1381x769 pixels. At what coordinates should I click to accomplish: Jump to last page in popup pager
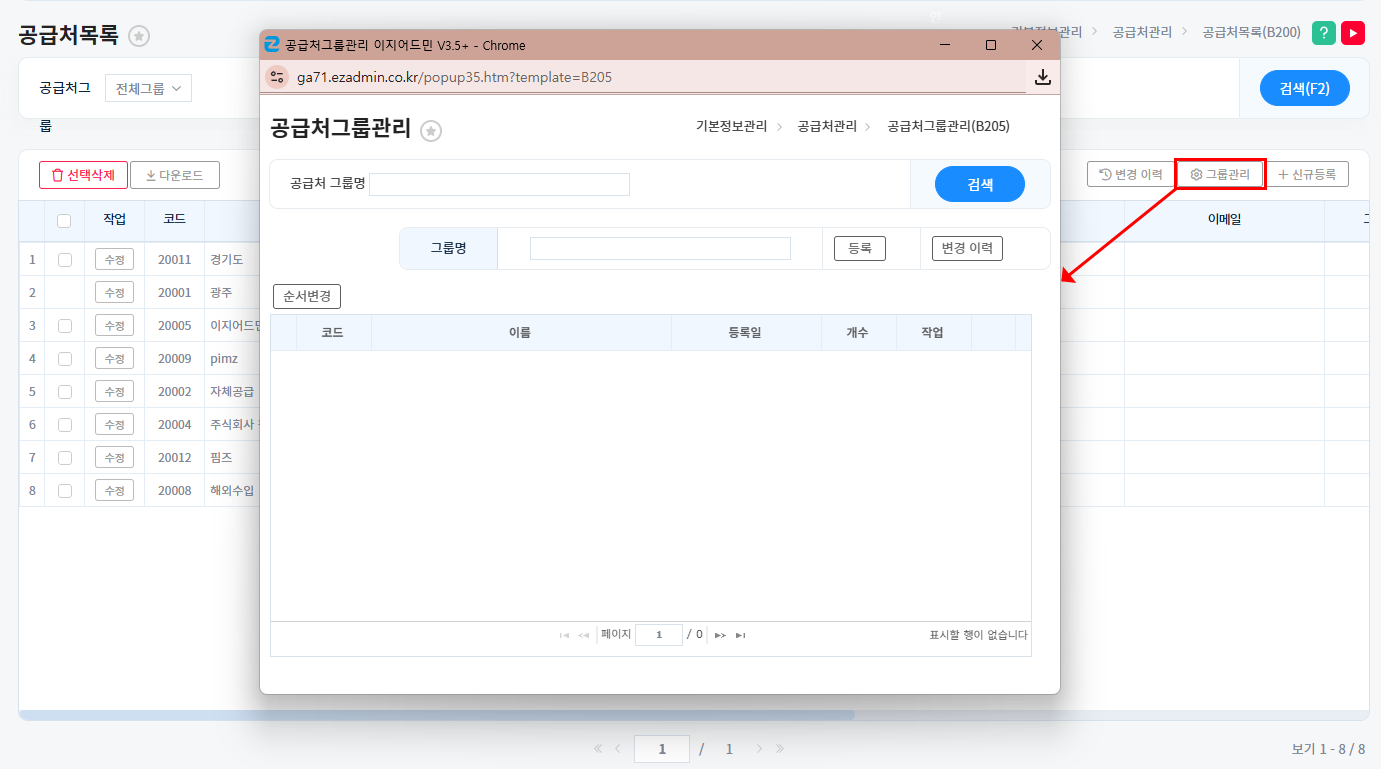coord(741,635)
